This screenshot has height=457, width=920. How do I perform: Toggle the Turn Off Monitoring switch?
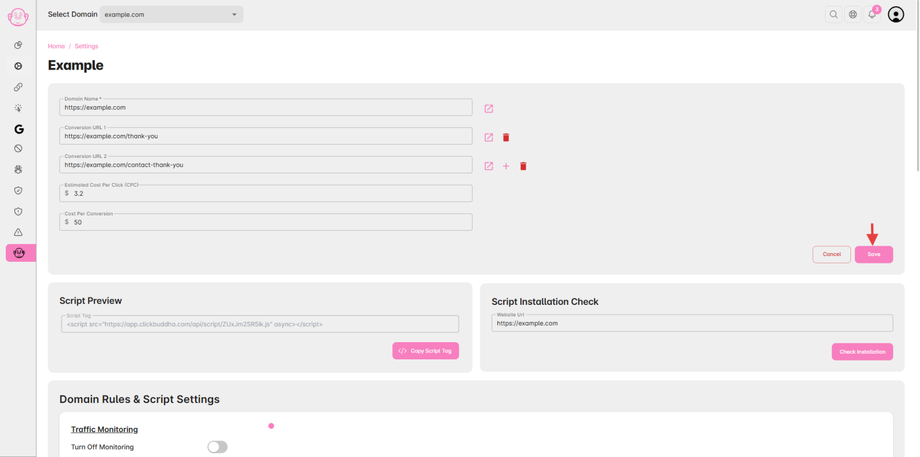tap(217, 447)
